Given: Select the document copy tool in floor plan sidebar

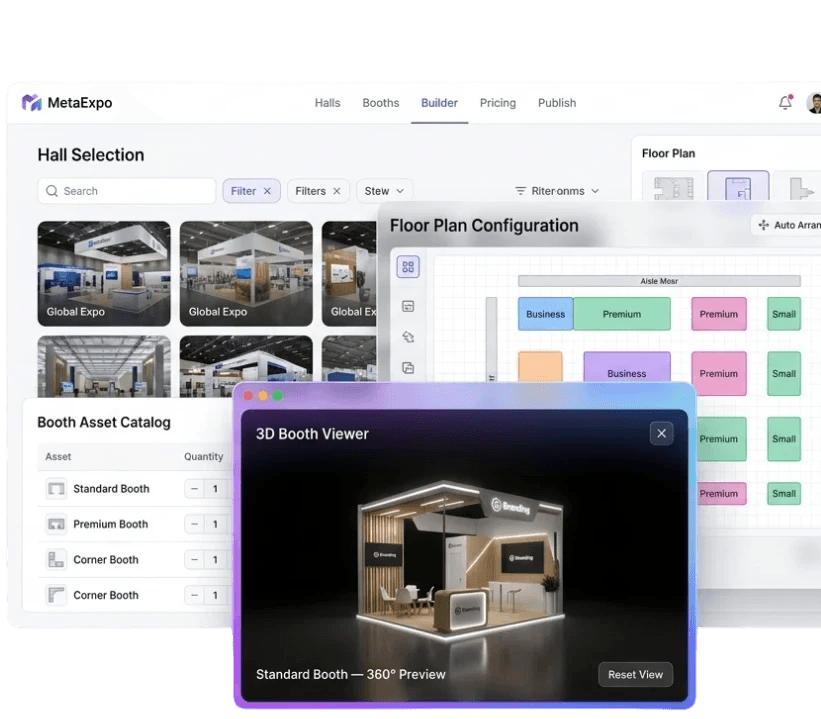Looking at the screenshot, I should click(408, 368).
